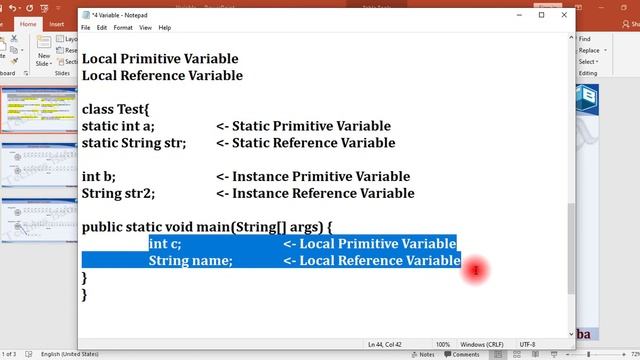This screenshot has width=640, height=360.
Task: Click the PowerPoint Redo icon
Action: pos(29,8)
